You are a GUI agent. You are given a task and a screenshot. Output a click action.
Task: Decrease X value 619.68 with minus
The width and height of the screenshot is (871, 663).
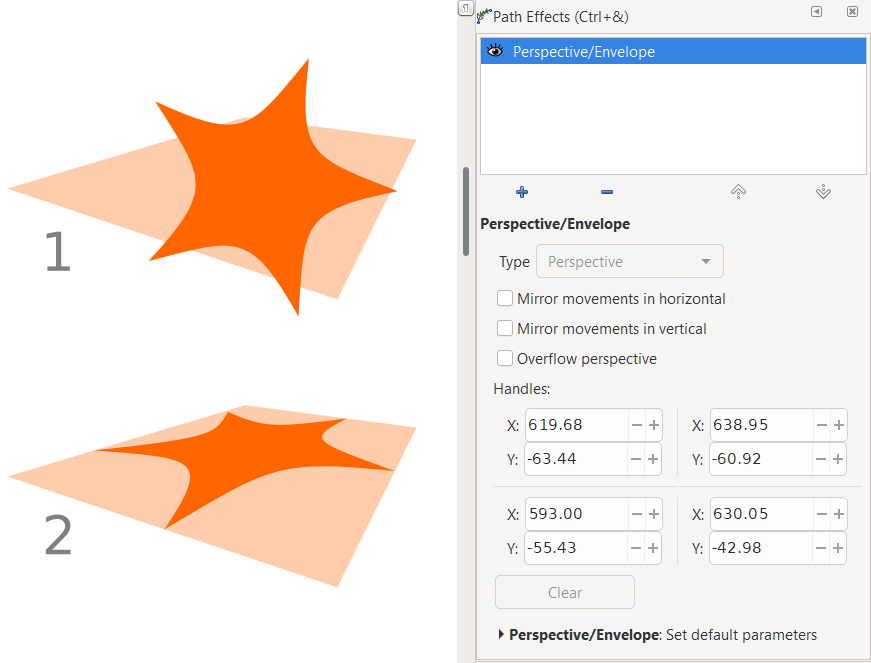(x=637, y=425)
